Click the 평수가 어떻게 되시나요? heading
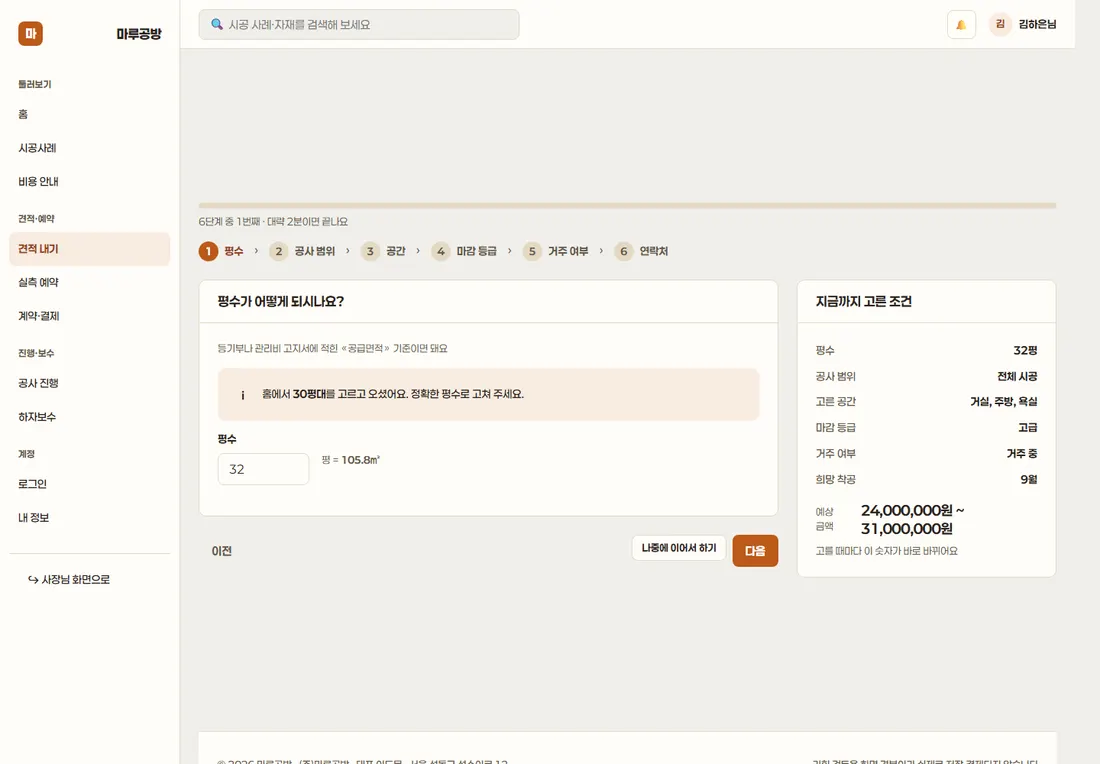 pos(281,302)
